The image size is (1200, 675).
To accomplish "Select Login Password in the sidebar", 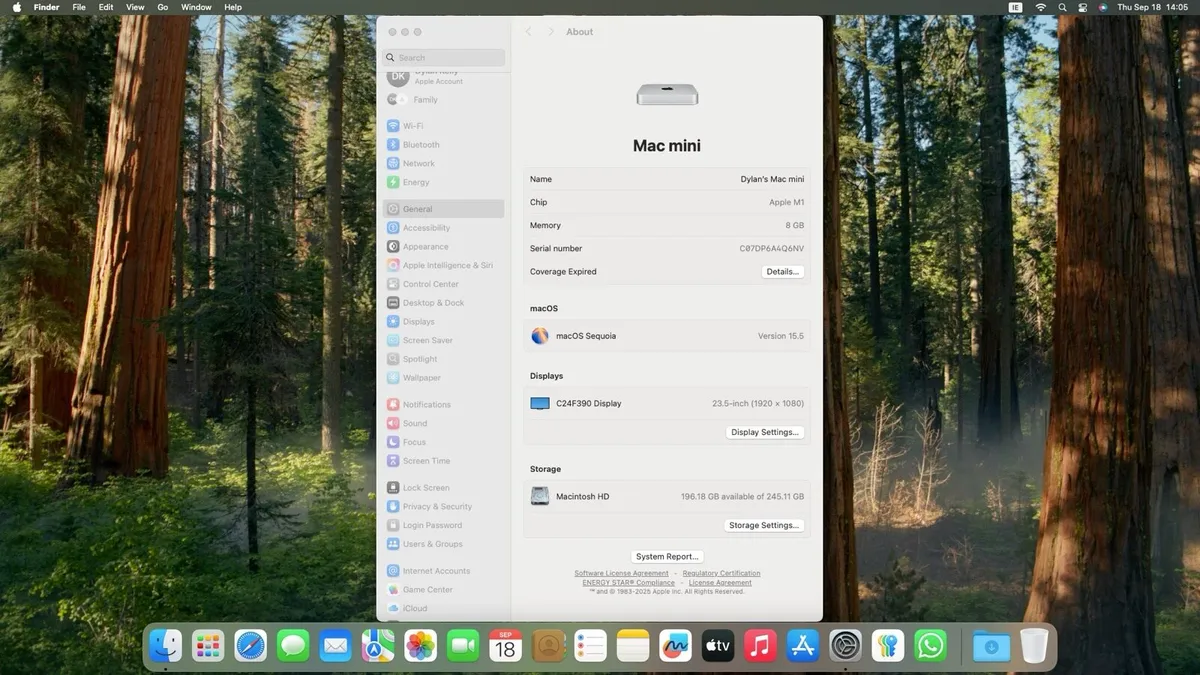I will click(x=443, y=525).
